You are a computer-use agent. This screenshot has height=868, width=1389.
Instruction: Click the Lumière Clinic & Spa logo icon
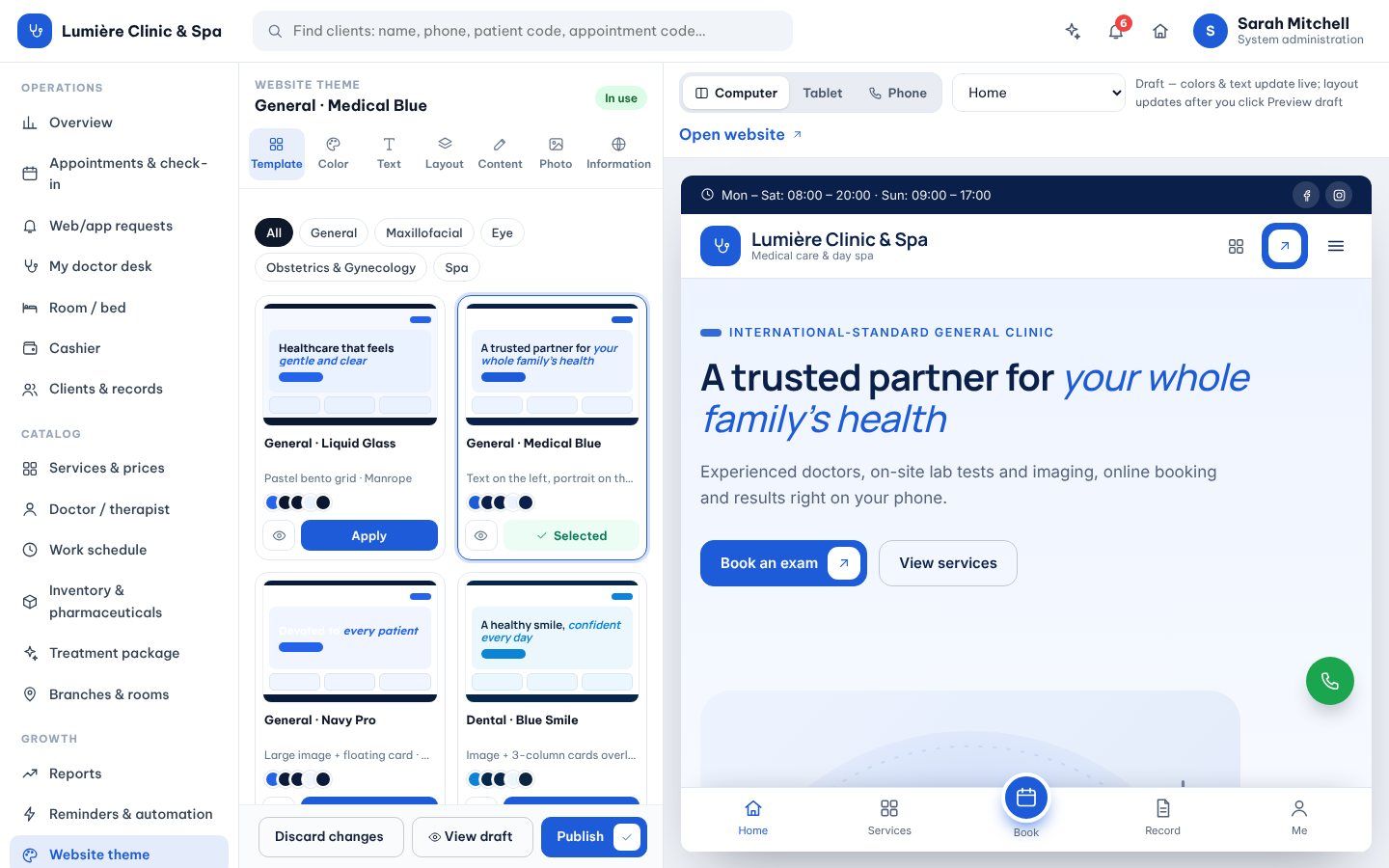[x=35, y=31]
